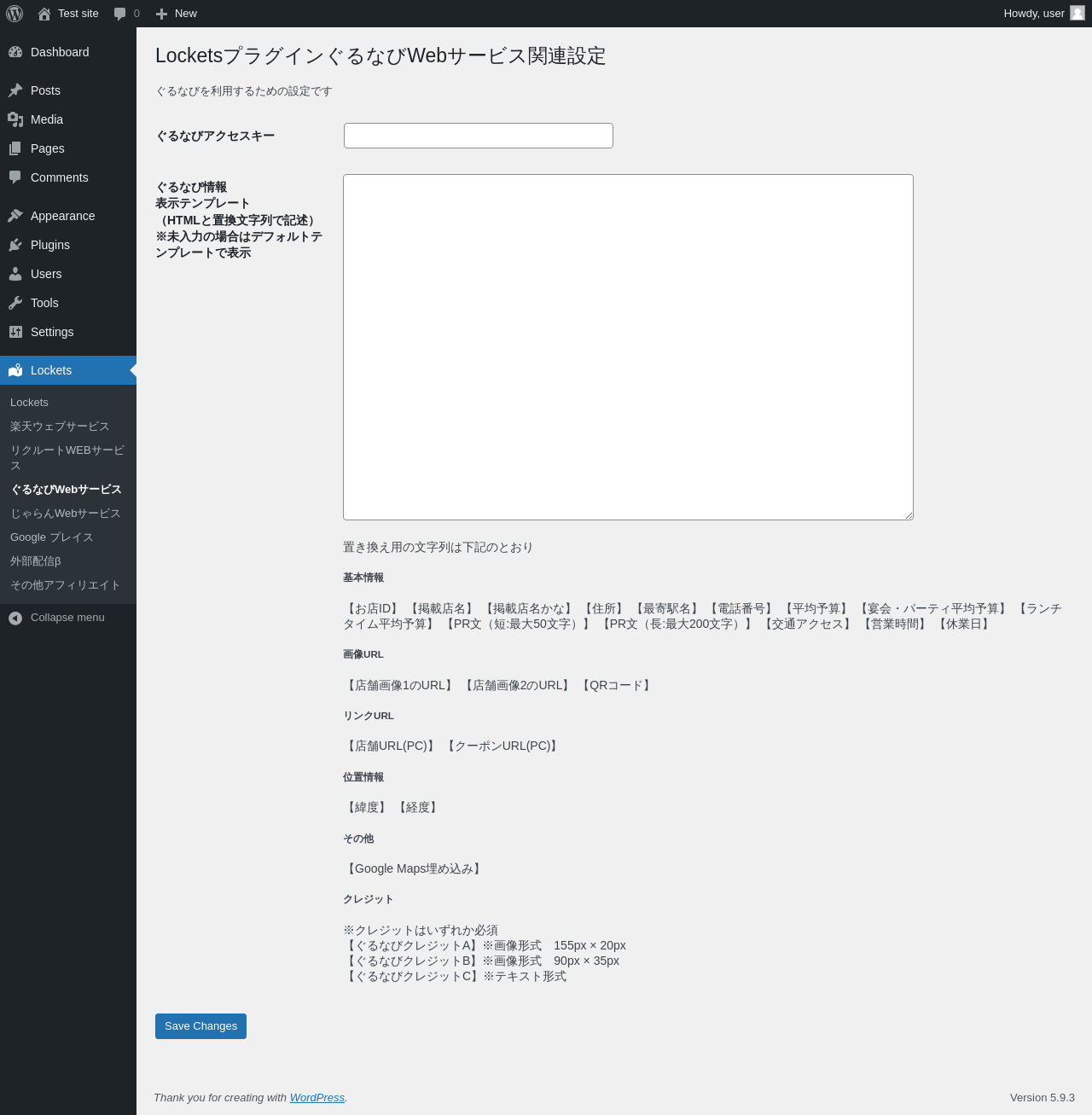The width and height of the screenshot is (1092, 1115).
Task: Click the WordPress logo icon
Action: (x=15, y=14)
